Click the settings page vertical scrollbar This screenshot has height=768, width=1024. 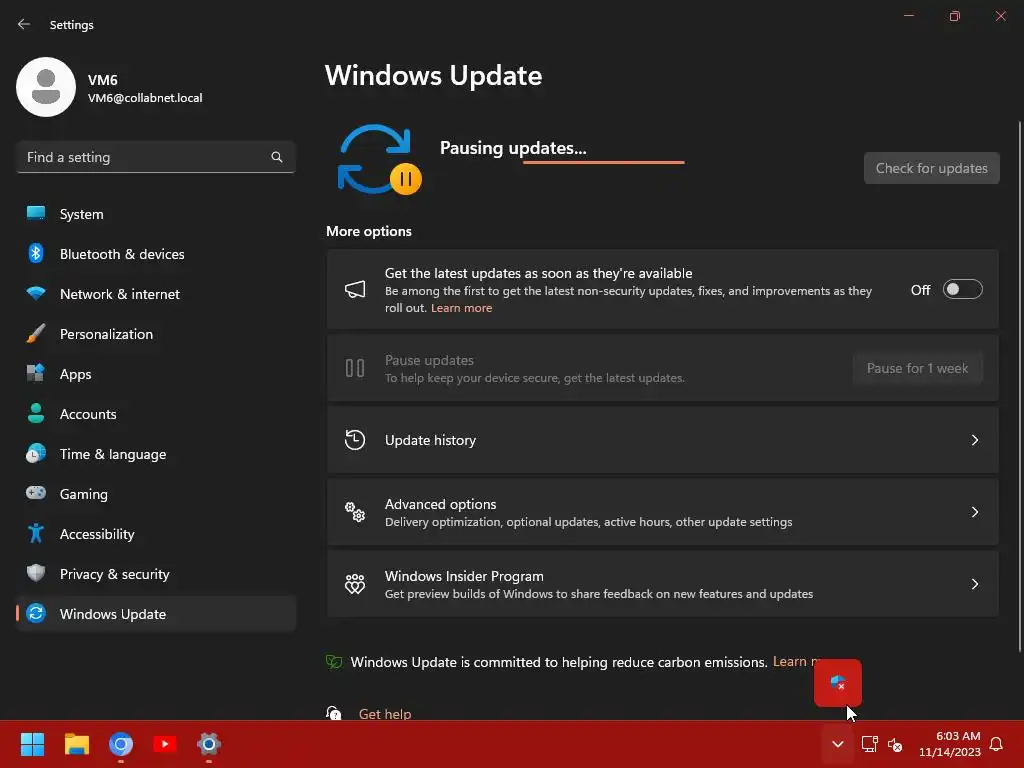(1019, 385)
